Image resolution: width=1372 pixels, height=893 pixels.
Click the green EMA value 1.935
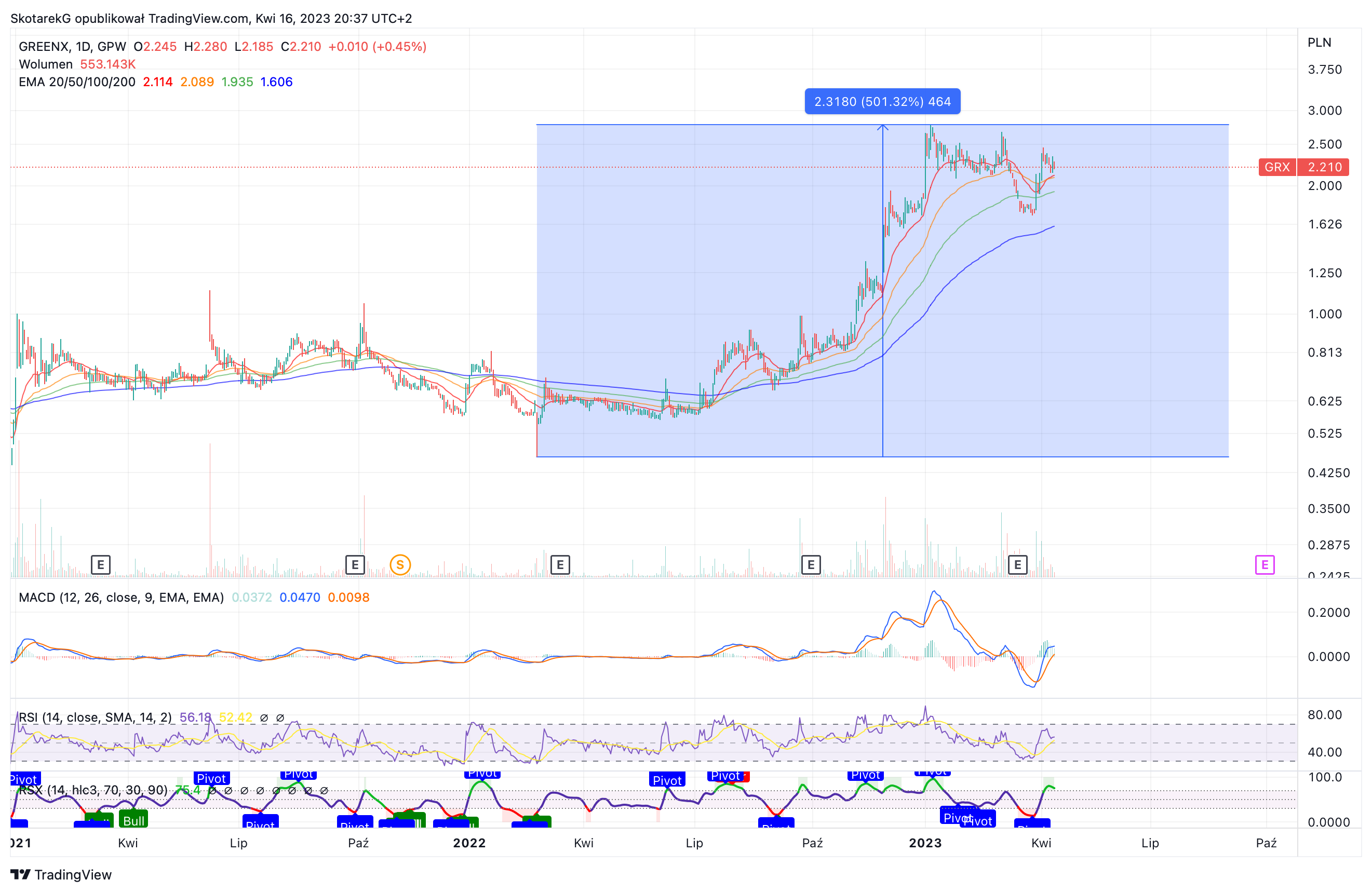tap(237, 82)
